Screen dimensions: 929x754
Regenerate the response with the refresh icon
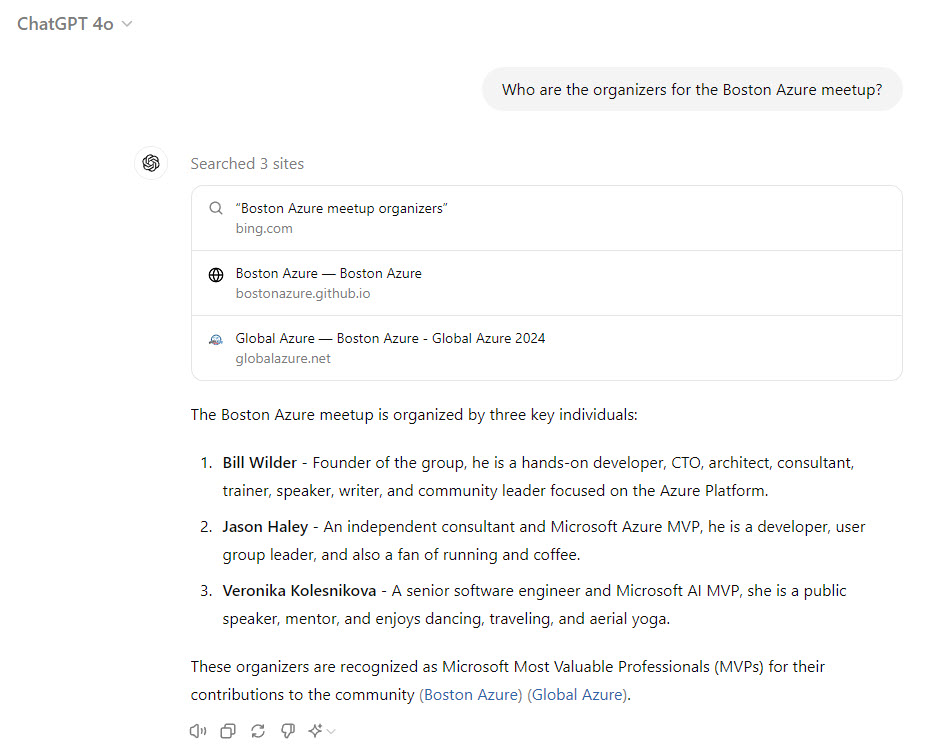[258, 731]
